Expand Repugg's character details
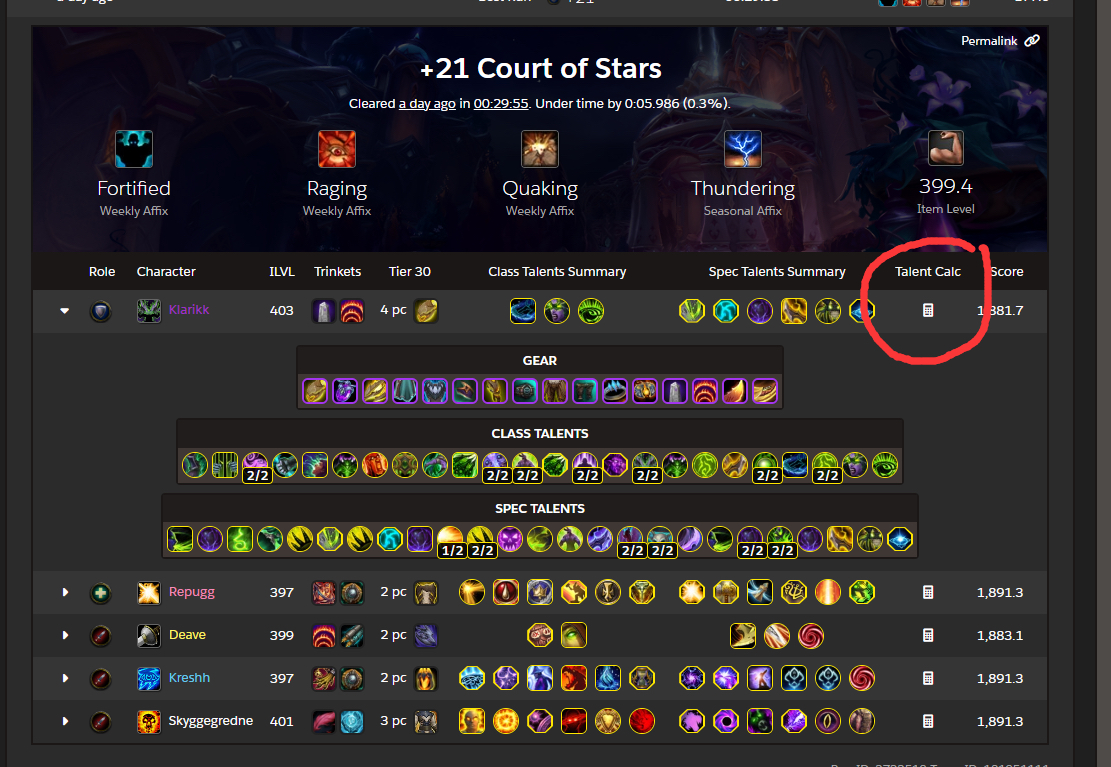 65,593
